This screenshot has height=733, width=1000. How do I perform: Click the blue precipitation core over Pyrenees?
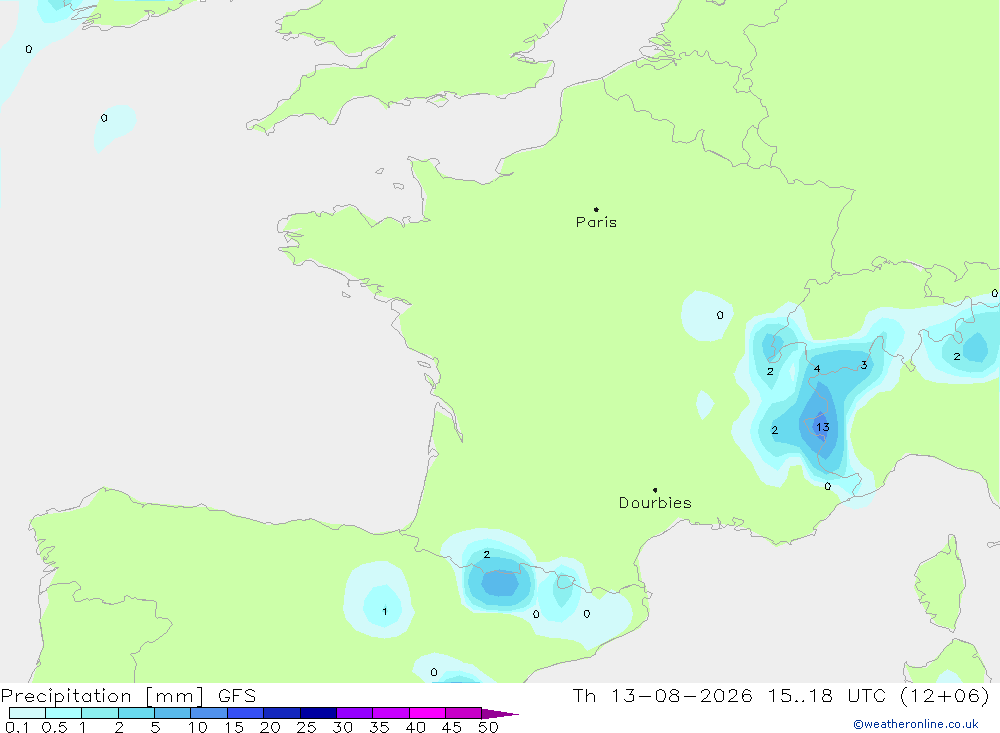coord(501,582)
